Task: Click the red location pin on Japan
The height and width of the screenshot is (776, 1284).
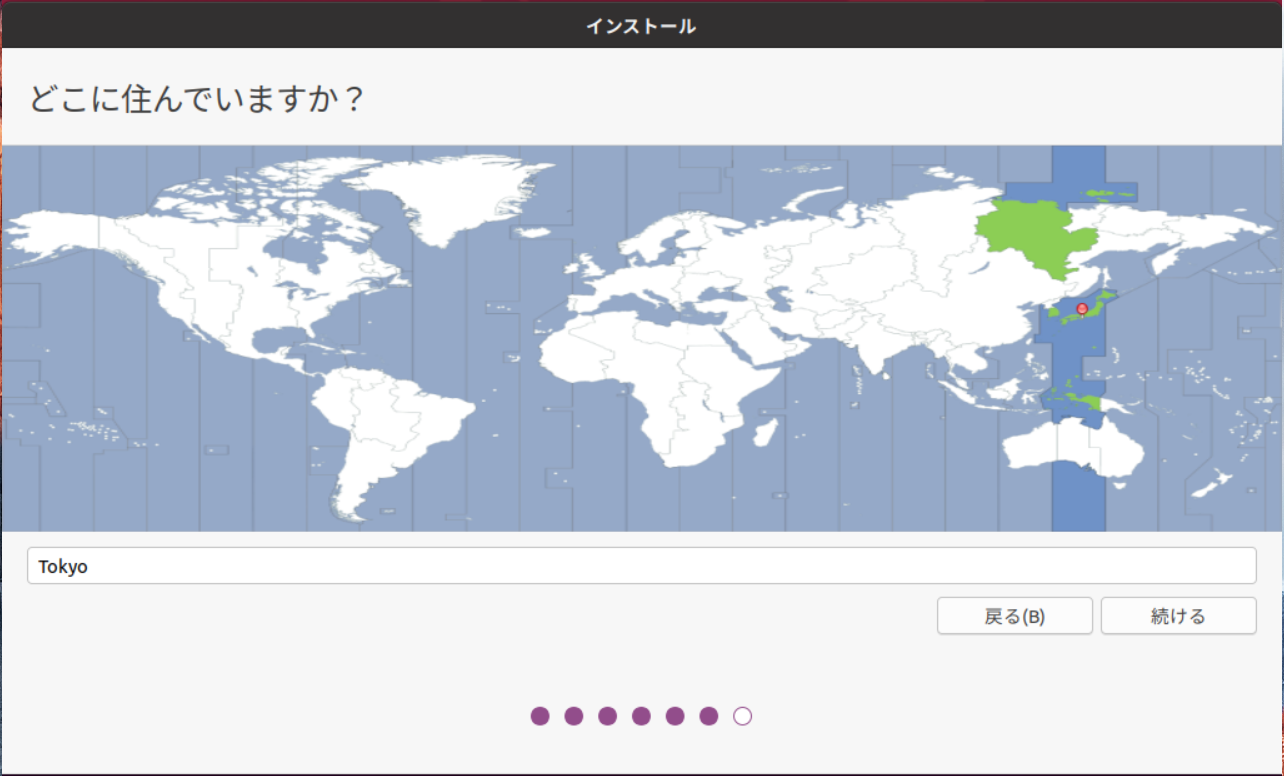Action: click(1082, 309)
